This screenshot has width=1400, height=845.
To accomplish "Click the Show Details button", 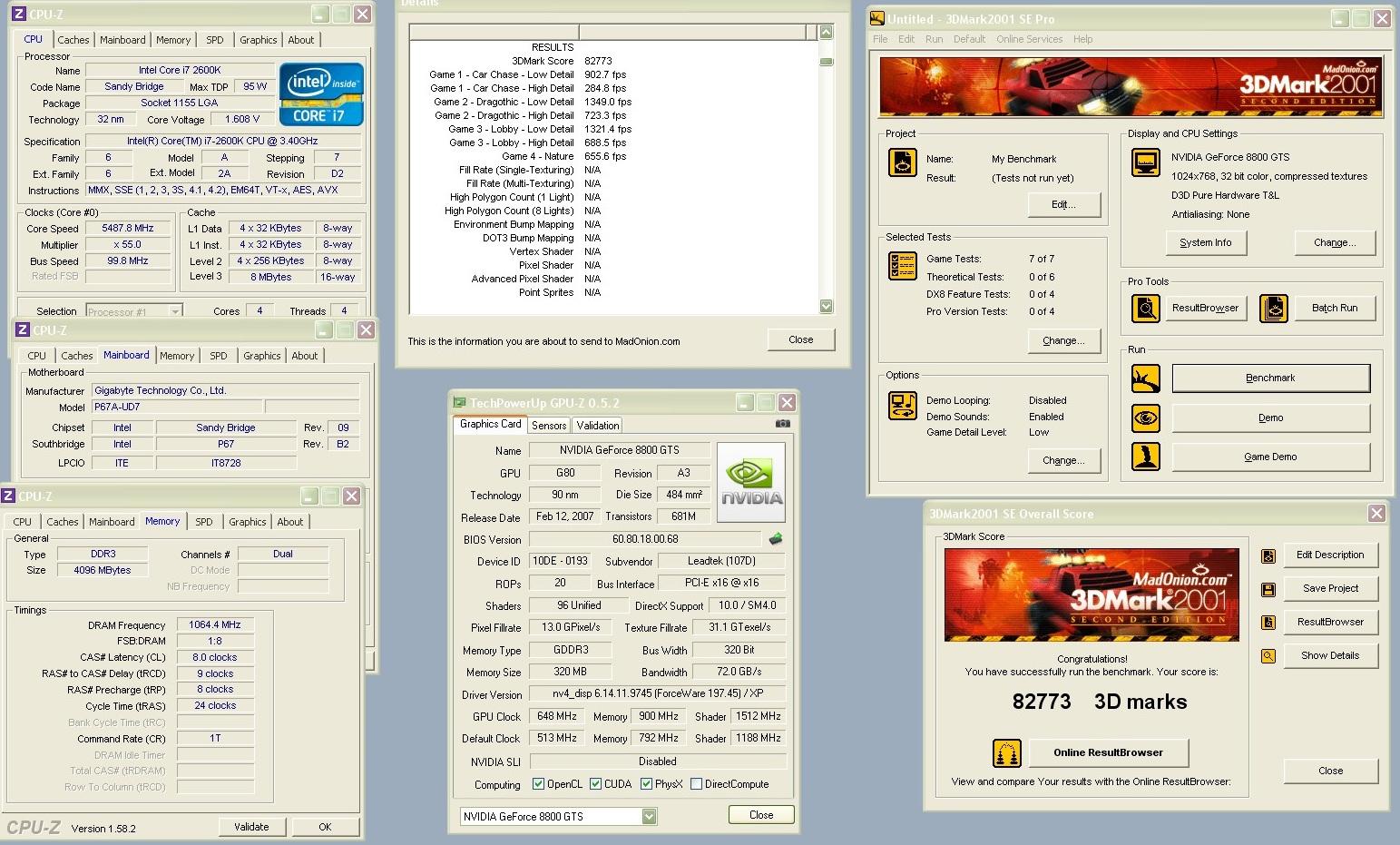I will coord(1330,655).
